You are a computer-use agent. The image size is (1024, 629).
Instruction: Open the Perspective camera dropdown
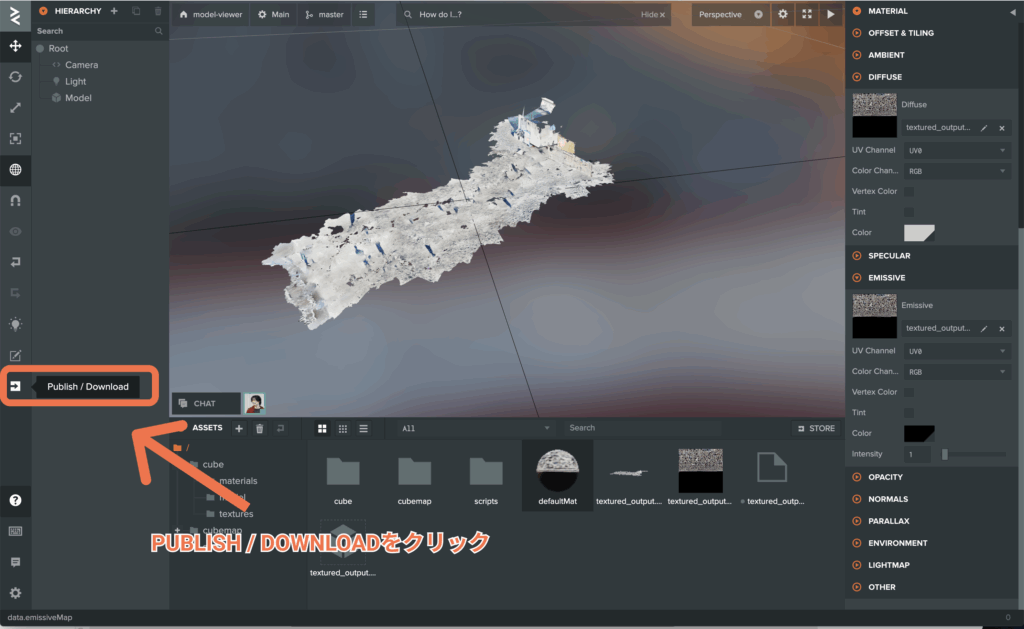(730, 14)
